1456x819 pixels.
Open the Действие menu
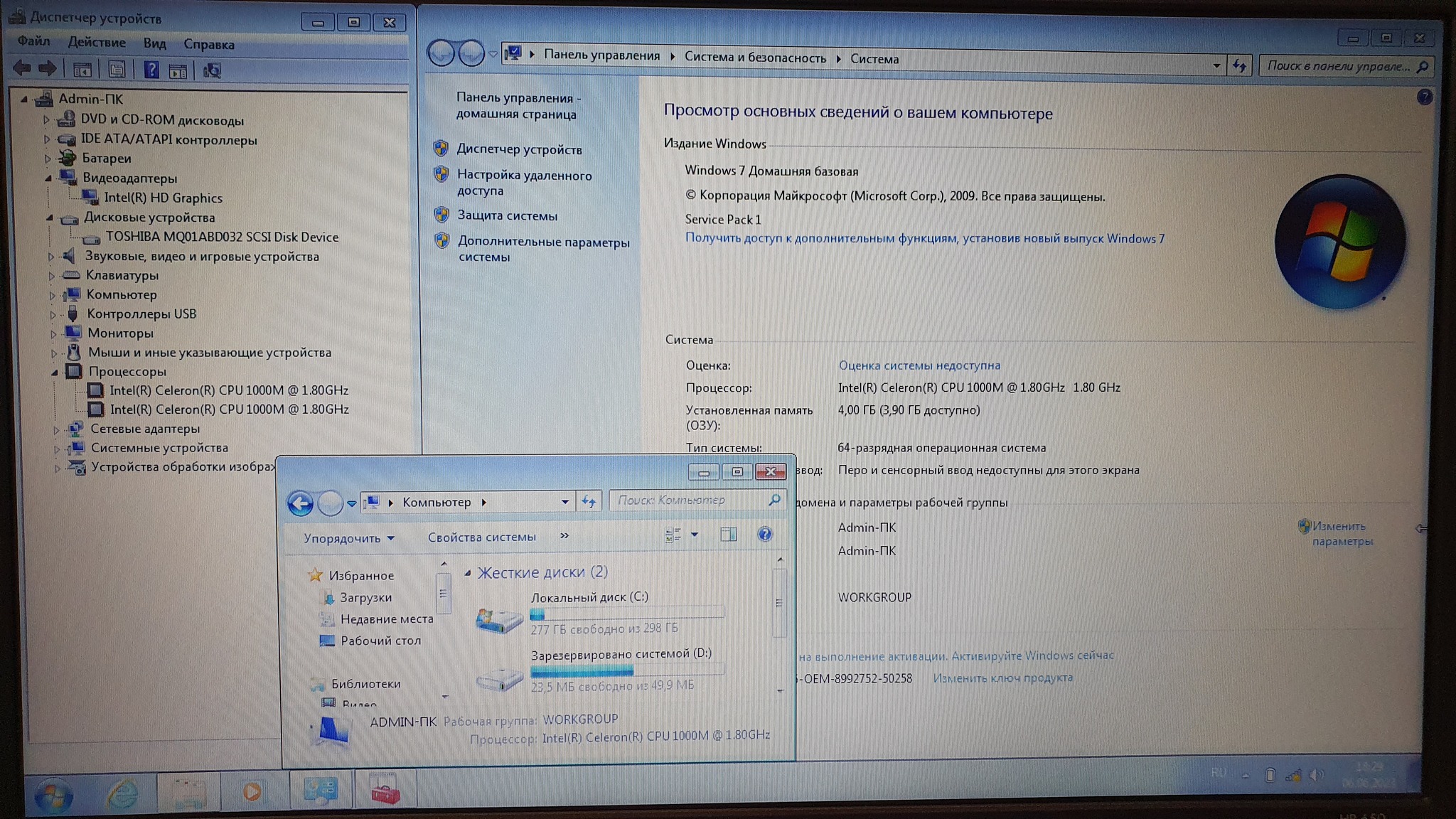[x=96, y=43]
